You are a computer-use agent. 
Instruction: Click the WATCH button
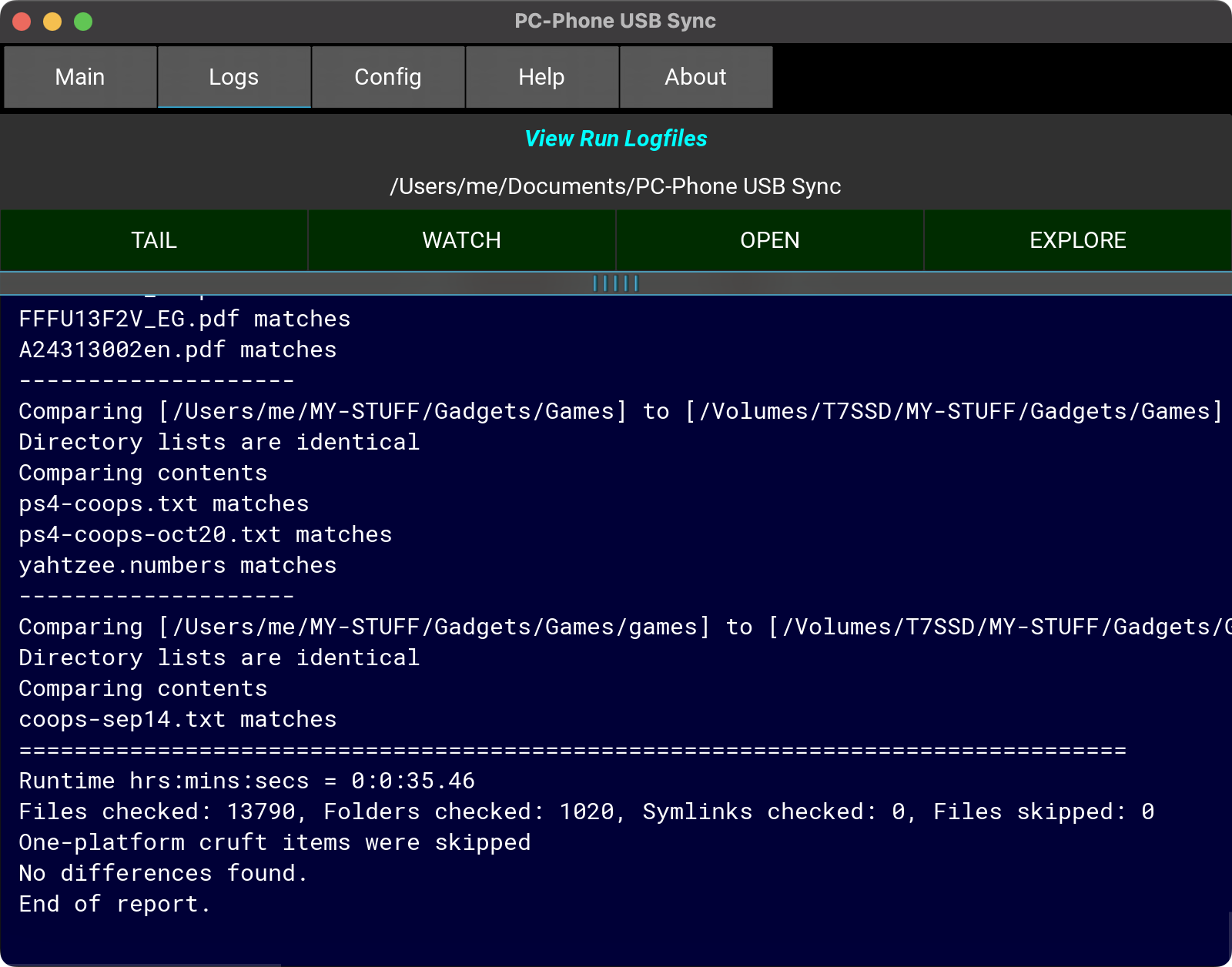(x=461, y=240)
